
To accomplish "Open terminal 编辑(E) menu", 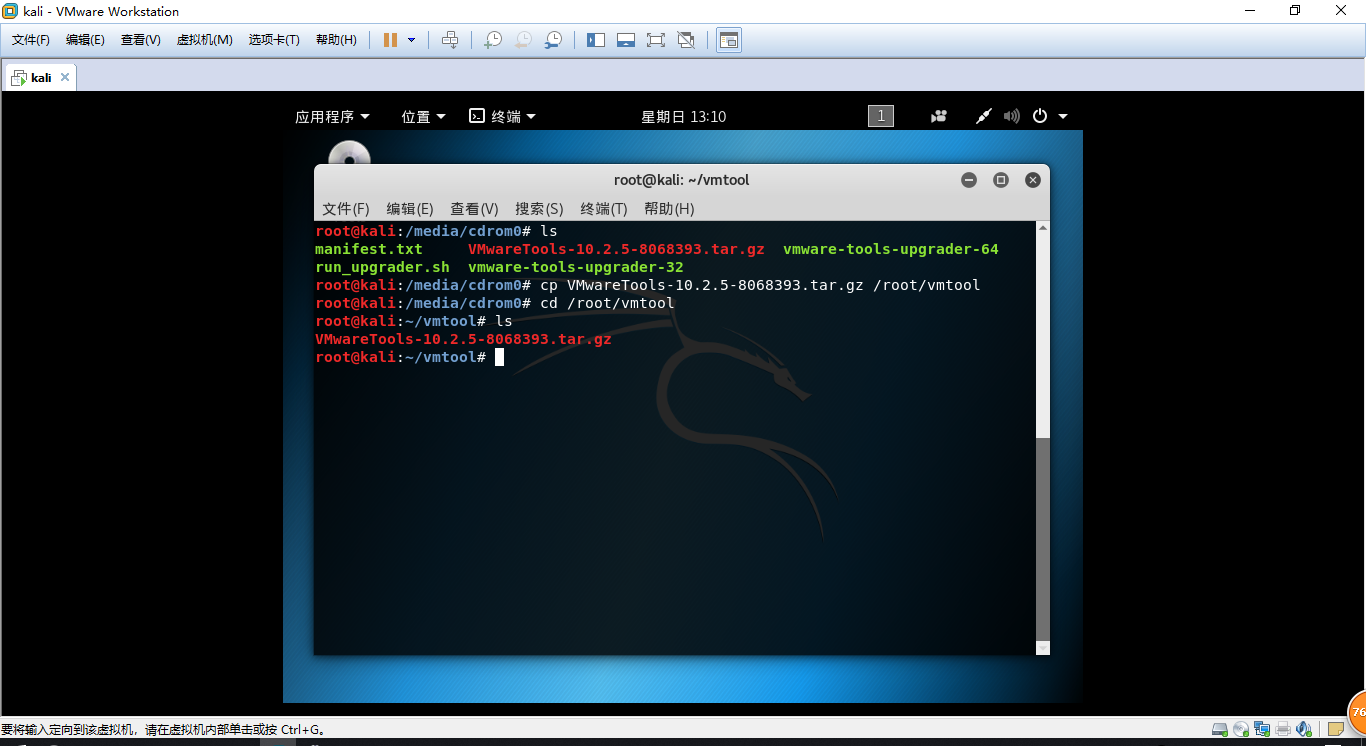I will (x=410, y=208).
